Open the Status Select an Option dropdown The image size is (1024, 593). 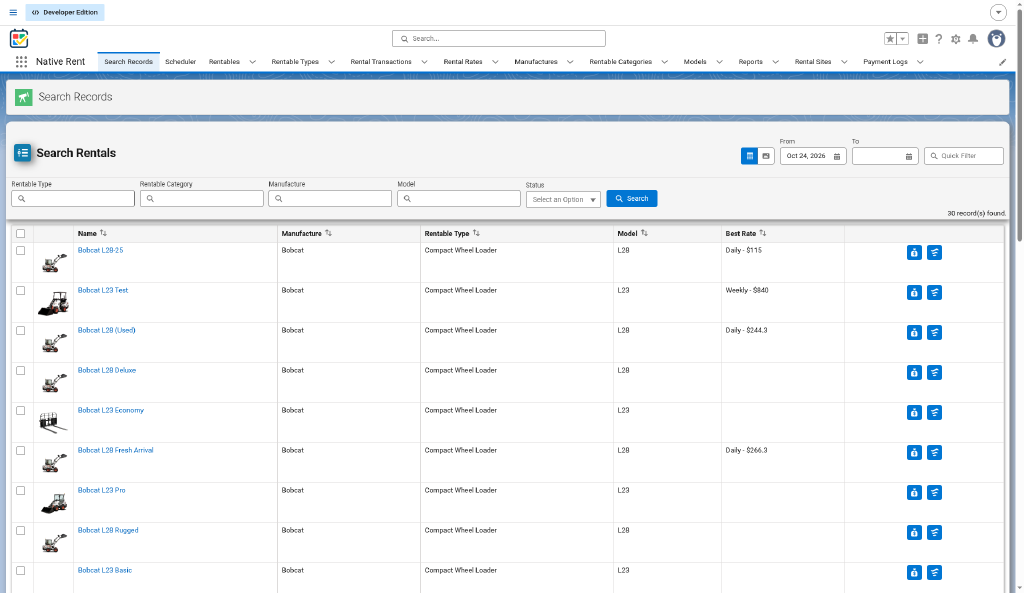[563, 199]
